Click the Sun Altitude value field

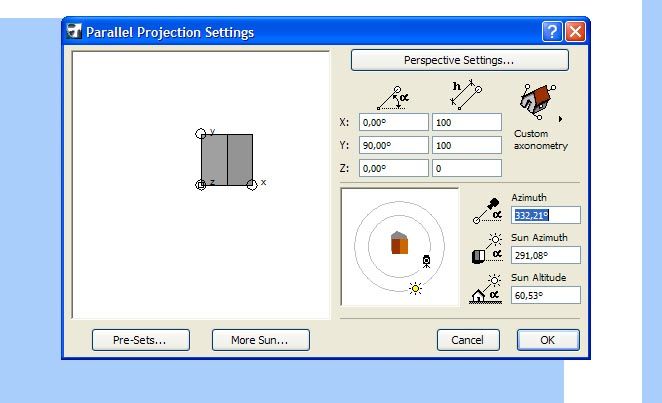pos(545,295)
